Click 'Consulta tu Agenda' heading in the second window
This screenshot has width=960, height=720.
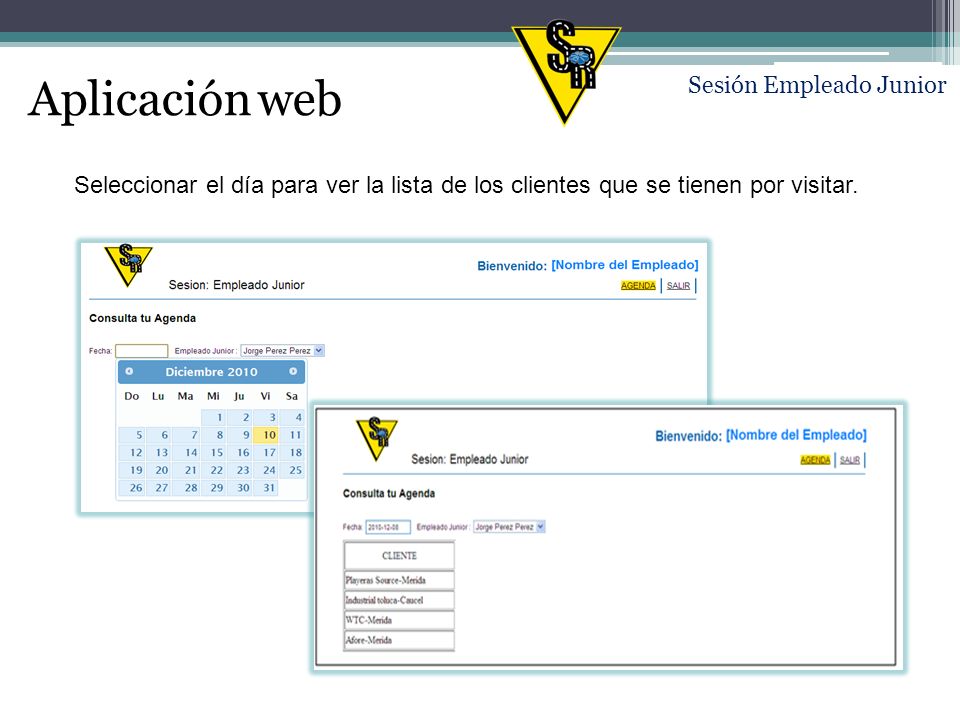389,493
